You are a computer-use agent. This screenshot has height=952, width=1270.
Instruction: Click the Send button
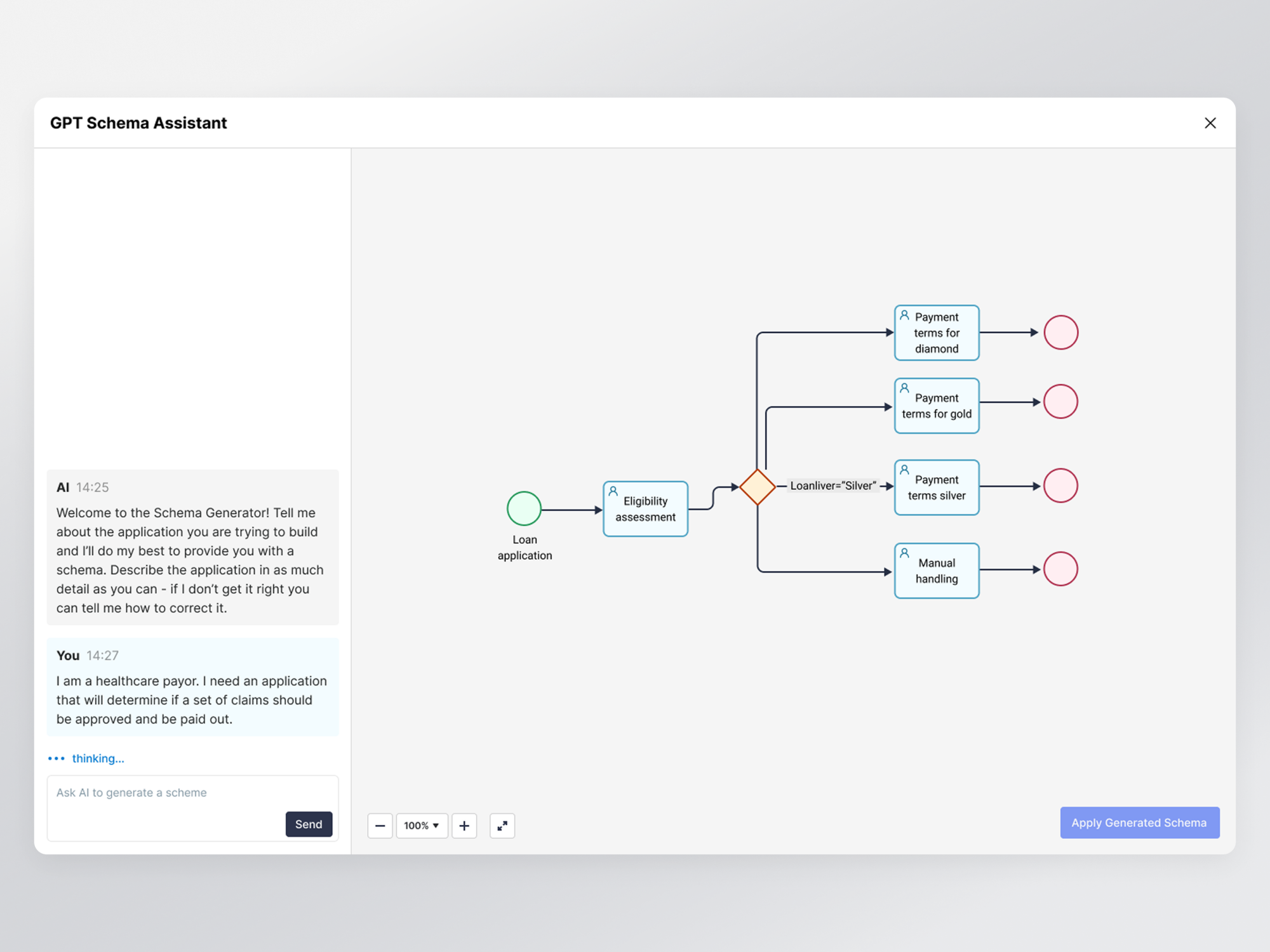click(309, 824)
